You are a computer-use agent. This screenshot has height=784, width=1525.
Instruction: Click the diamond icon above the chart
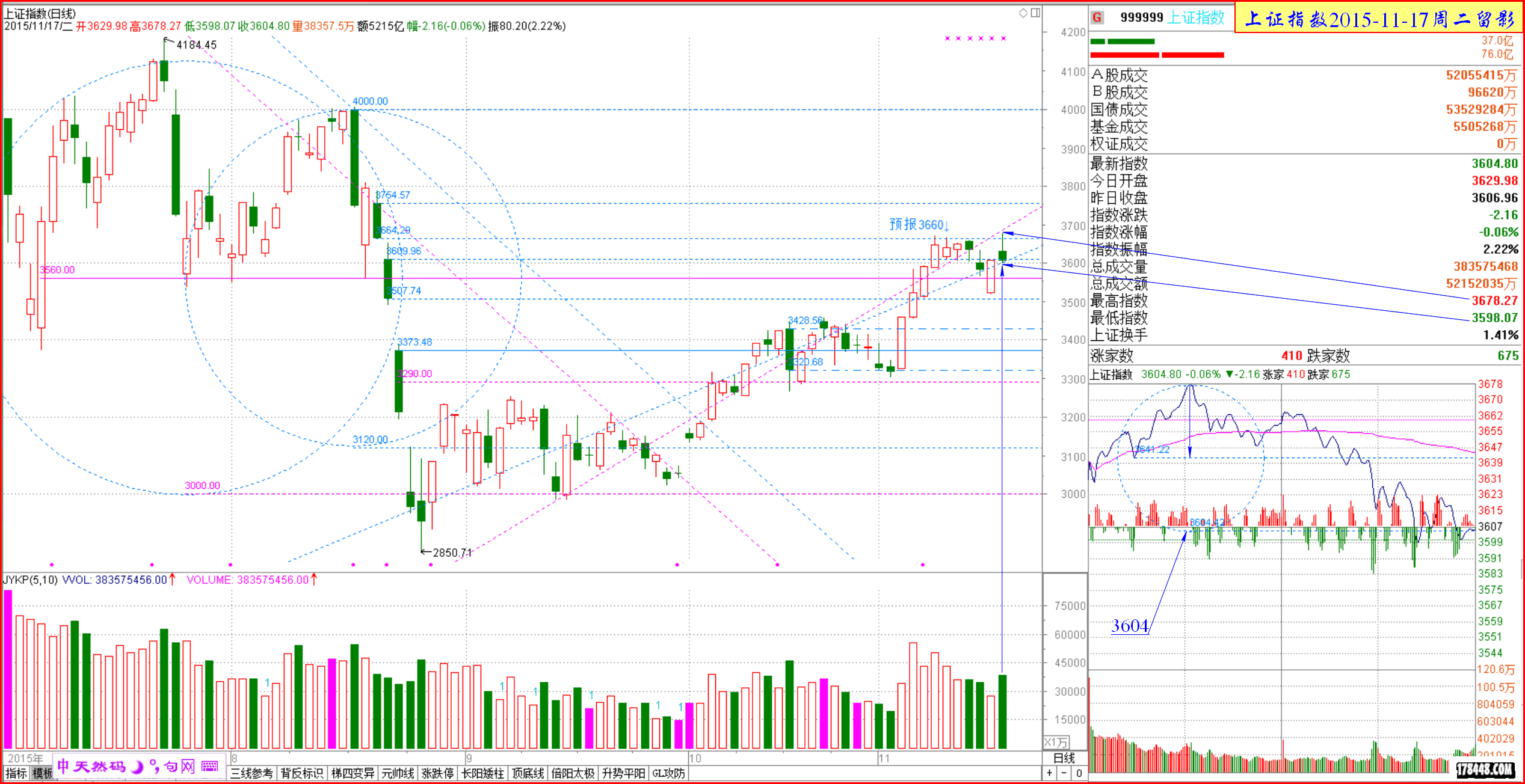[x=1023, y=13]
